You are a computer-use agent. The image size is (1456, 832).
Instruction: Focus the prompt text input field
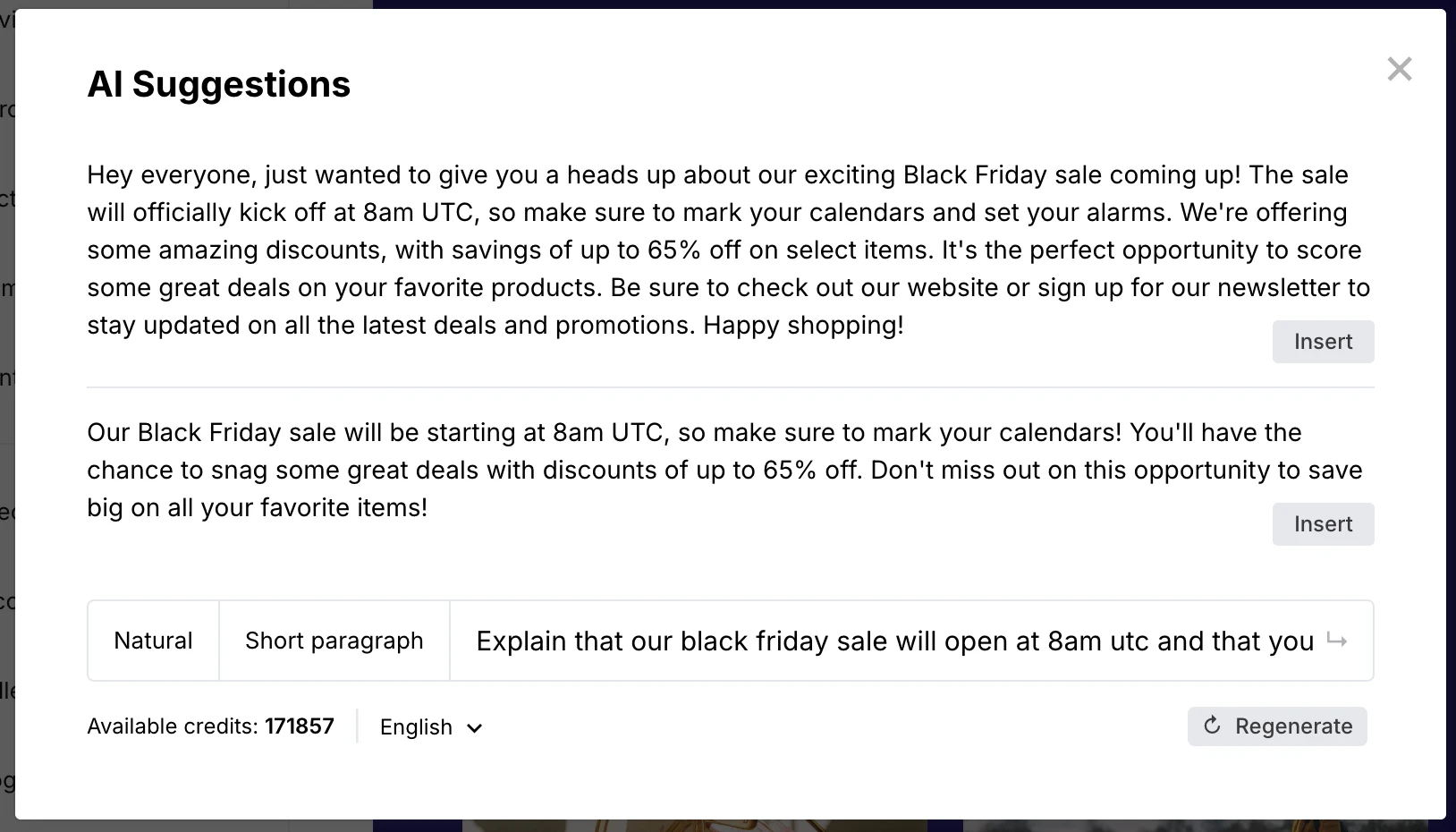tap(894, 641)
